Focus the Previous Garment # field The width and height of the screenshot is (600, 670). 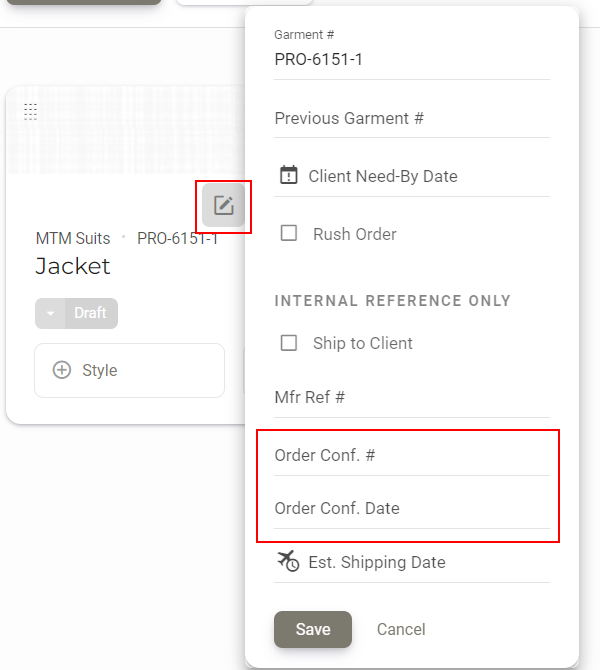click(412, 118)
